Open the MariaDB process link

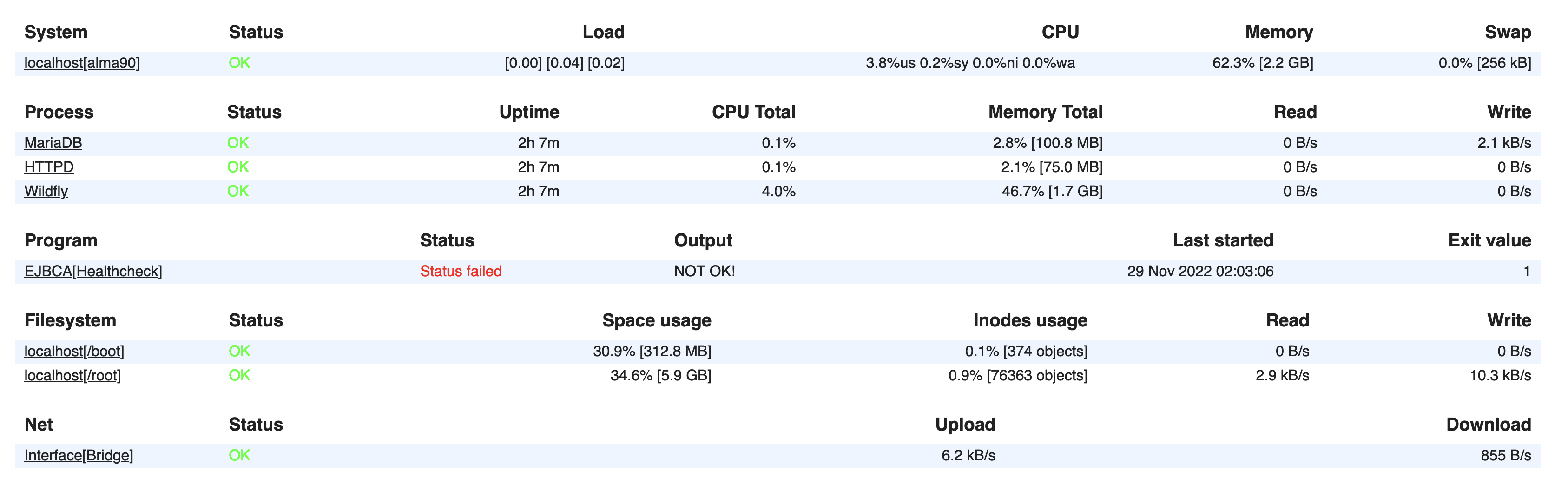click(53, 143)
